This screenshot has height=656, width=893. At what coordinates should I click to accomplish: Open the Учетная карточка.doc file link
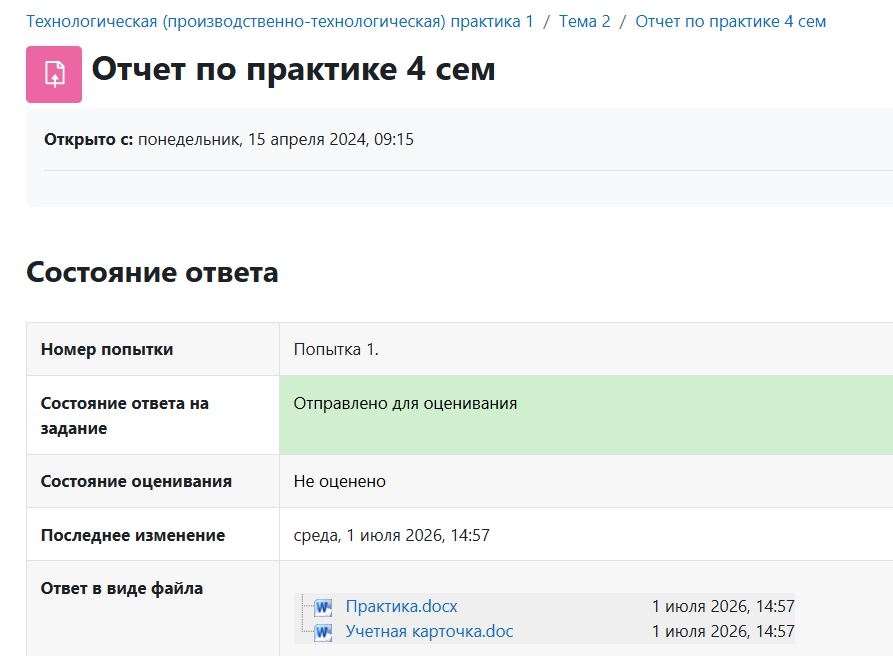tap(429, 632)
